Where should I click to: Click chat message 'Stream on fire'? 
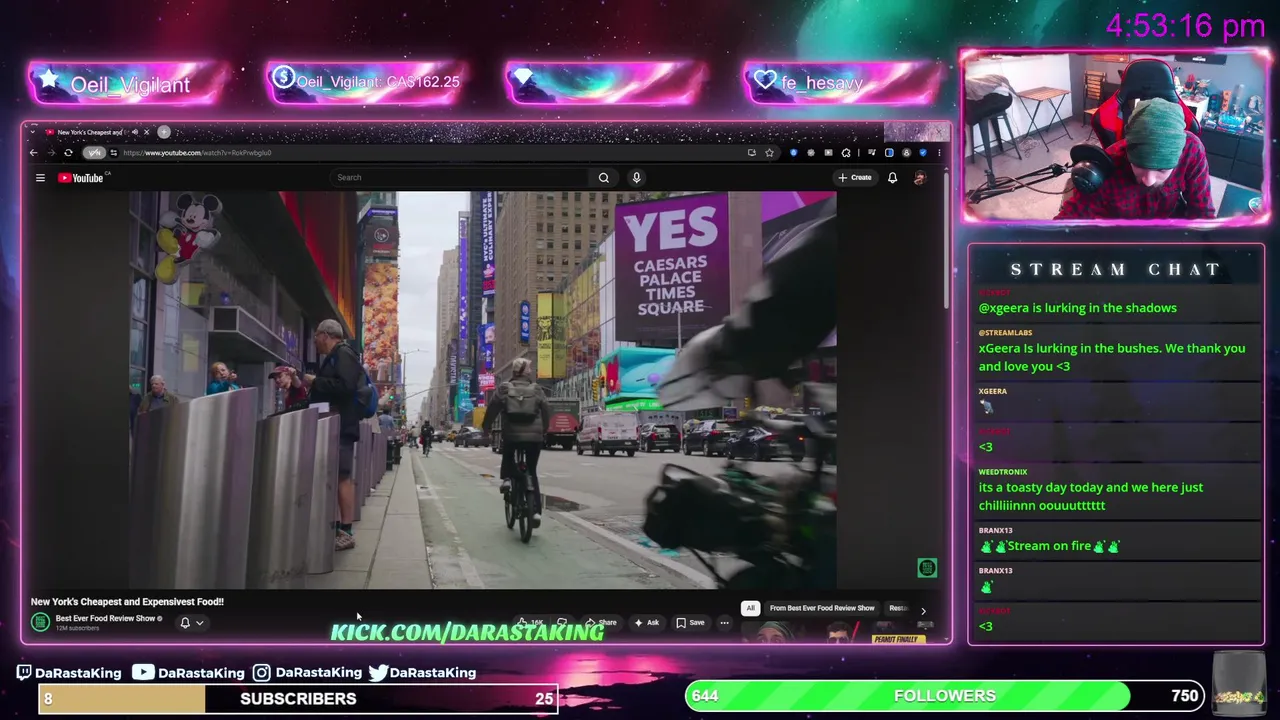(1049, 546)
